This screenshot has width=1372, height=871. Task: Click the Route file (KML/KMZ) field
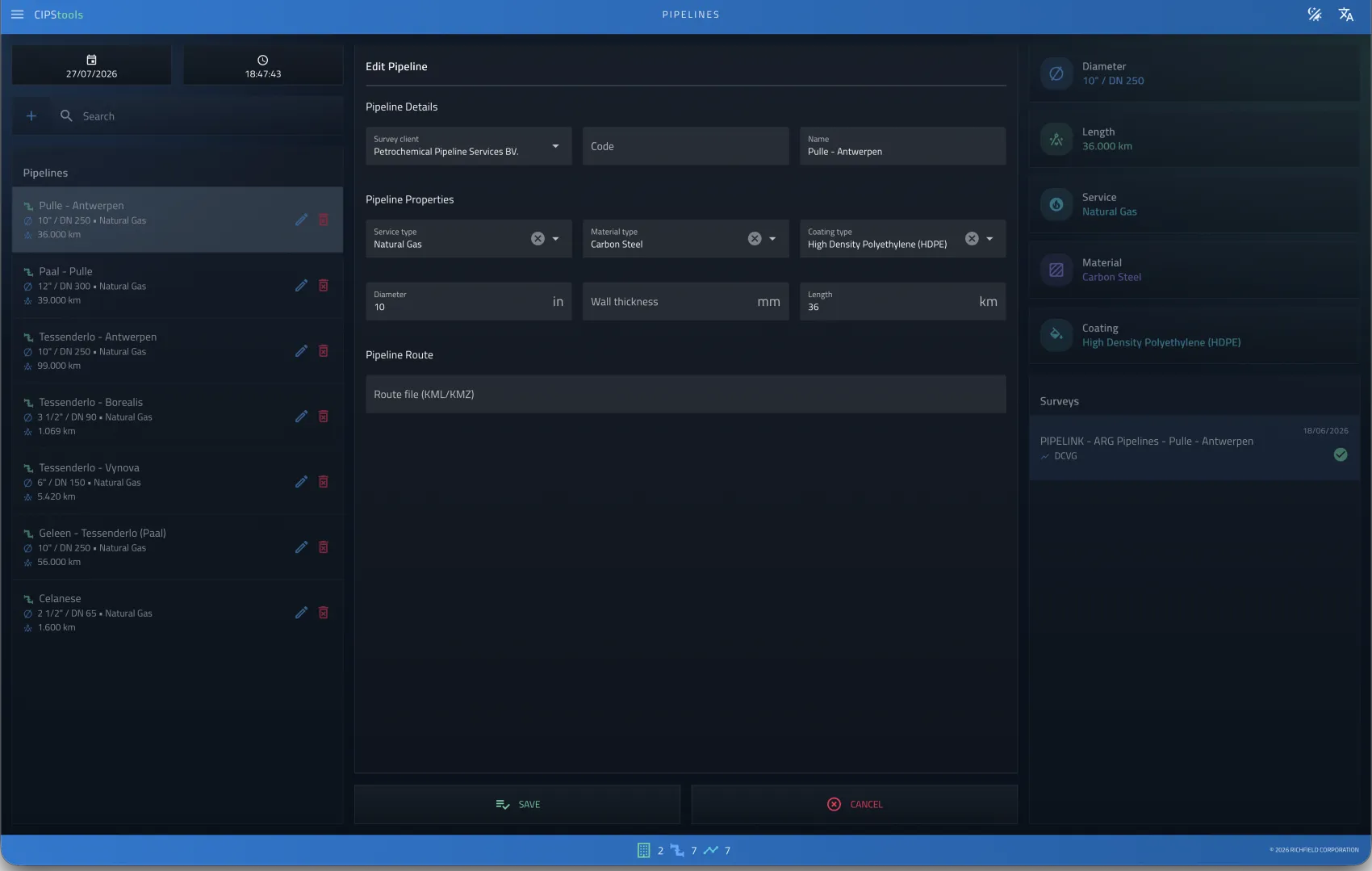coord(686,394)
